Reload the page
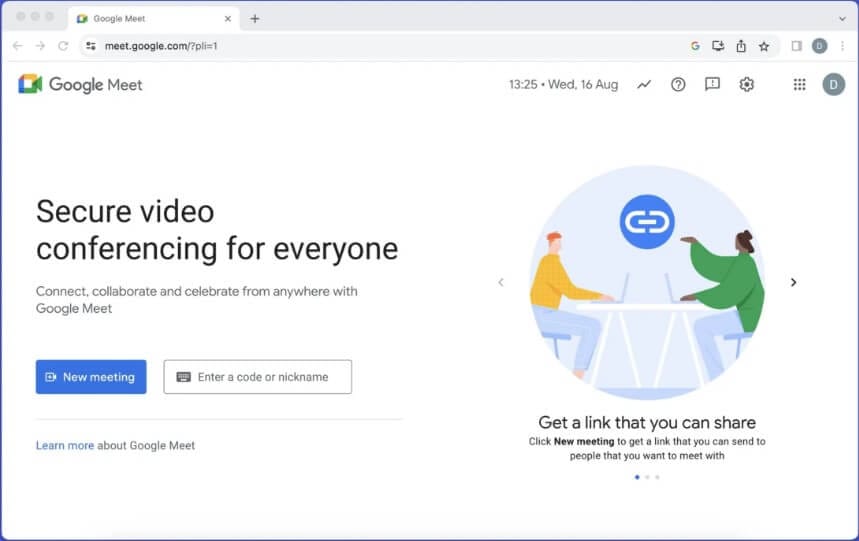 click(63, 46)
